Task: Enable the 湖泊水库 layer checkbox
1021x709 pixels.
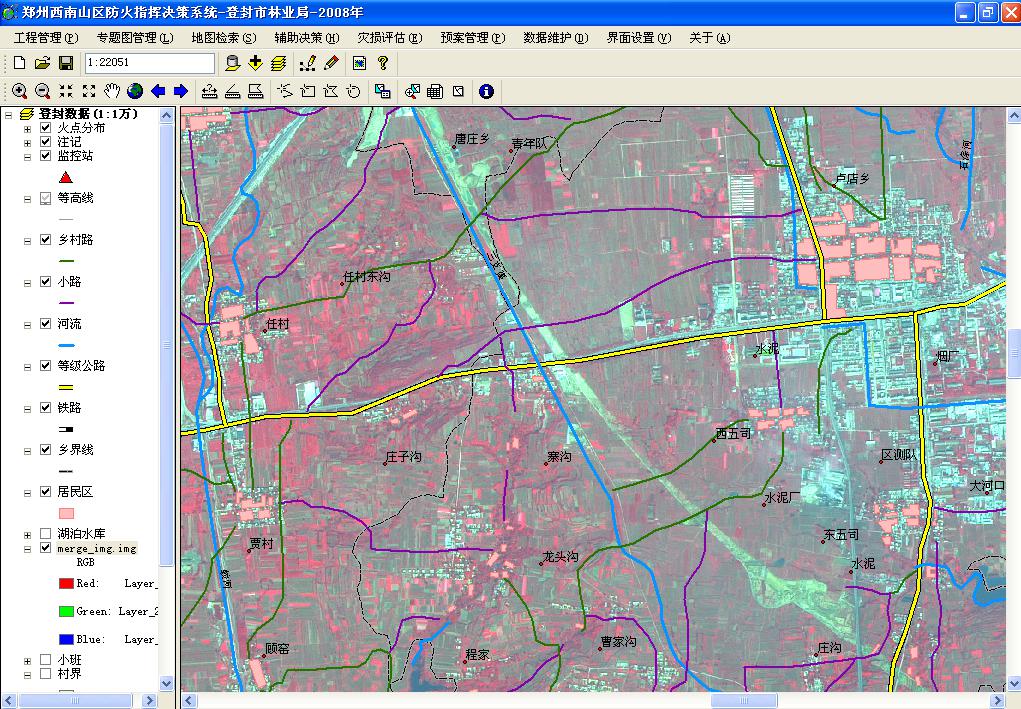Action: point(45,534)
